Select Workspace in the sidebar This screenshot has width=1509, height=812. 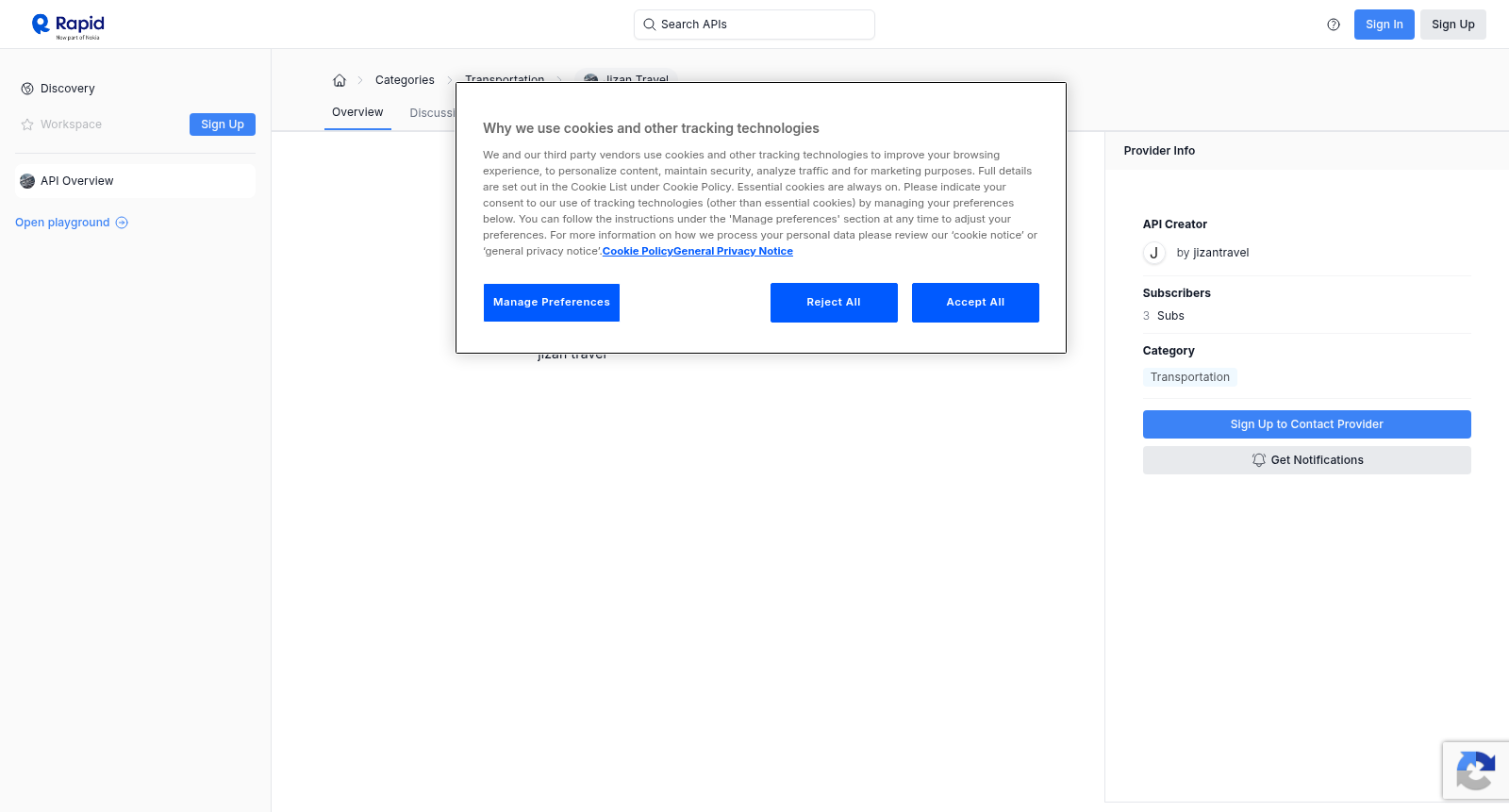(71, 124)
